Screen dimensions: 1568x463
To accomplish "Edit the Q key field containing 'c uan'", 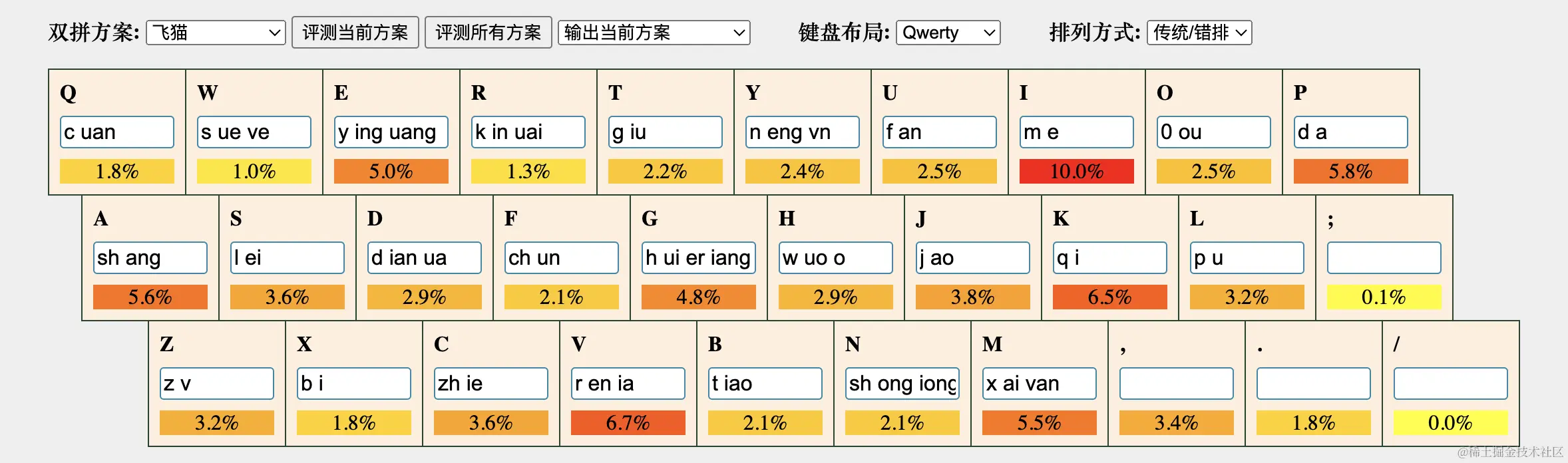I will pos(117,132).
